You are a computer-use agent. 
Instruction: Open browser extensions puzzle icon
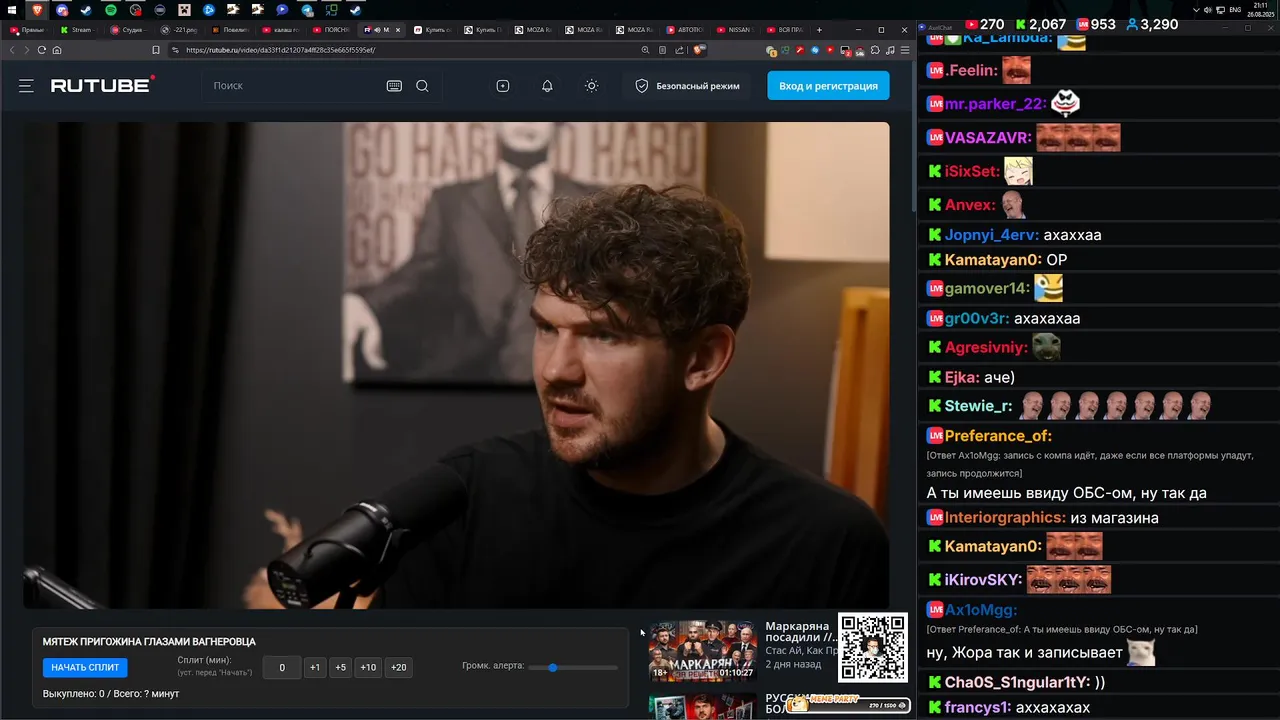click(875, 50)
